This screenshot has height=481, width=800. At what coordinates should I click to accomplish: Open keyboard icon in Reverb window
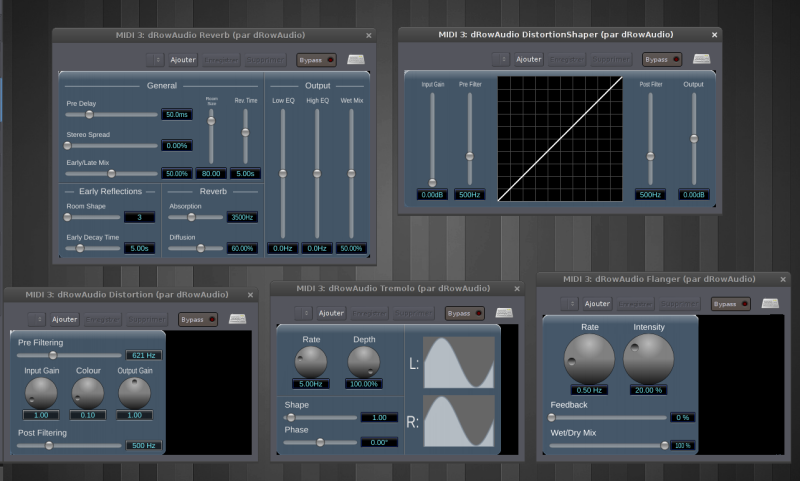pos(356,60)
